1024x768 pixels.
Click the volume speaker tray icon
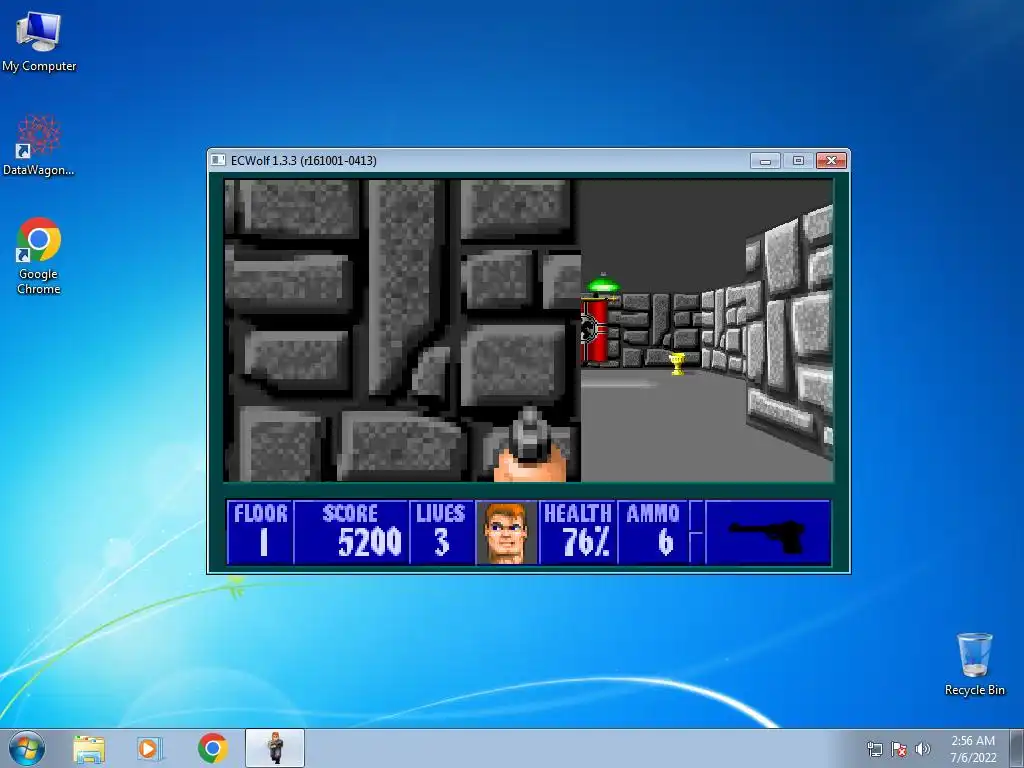pos(922,749)
